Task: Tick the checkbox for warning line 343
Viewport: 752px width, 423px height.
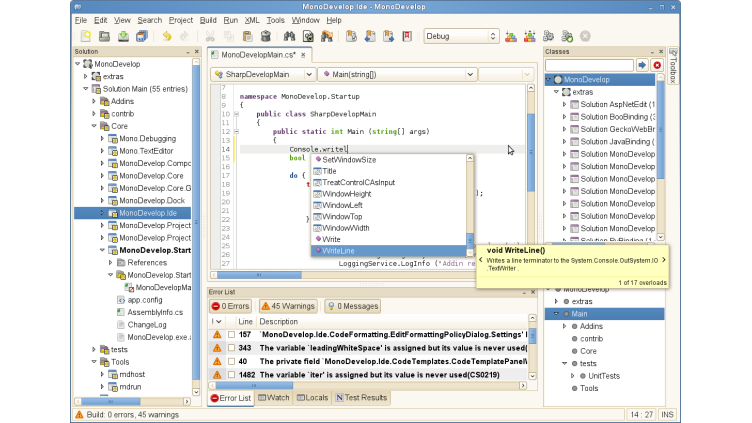Action: [232, 348]
